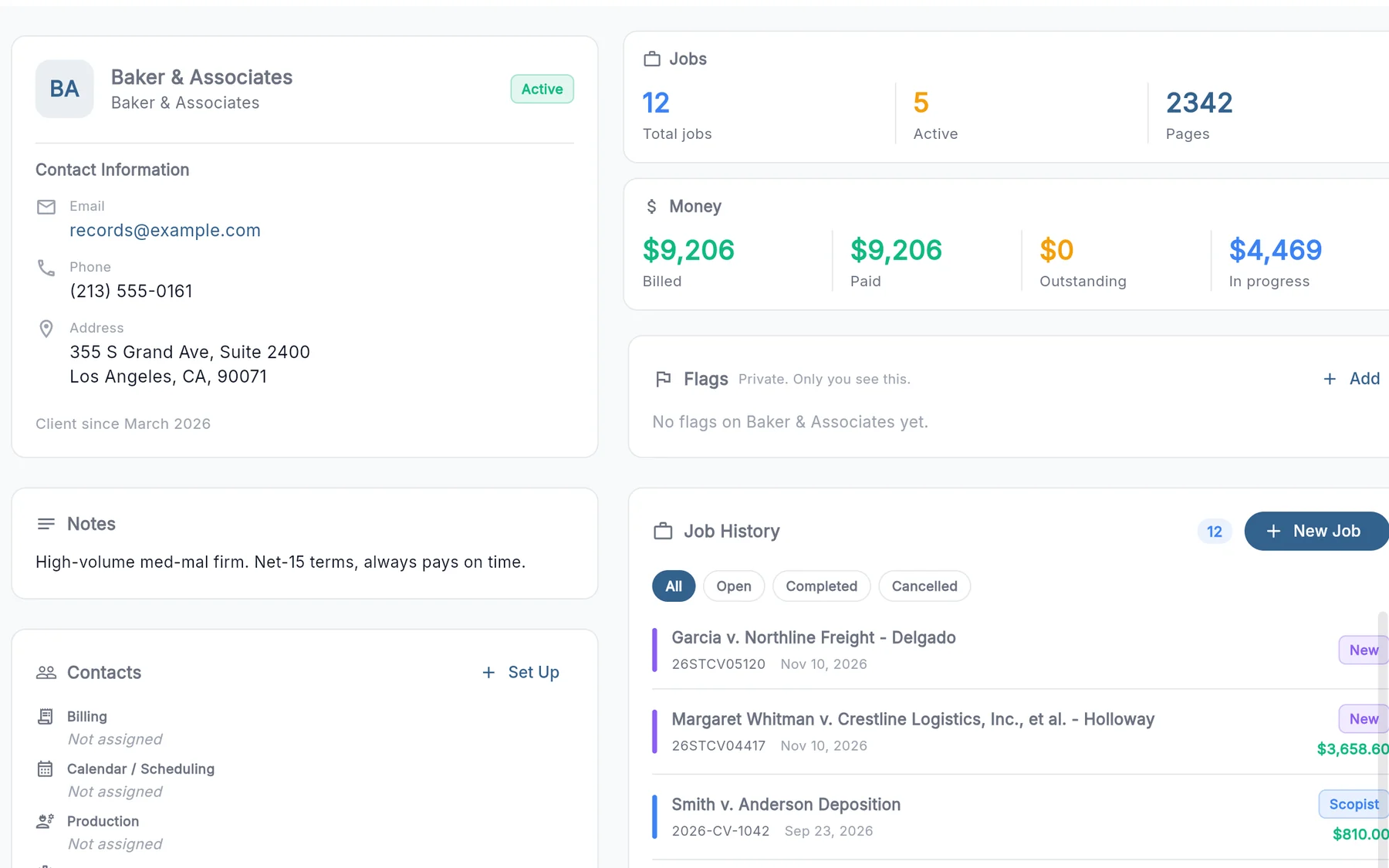This screenshot has width=1389, height=868.
Task: Click the BA client avatar
Action: coord(64,89)
